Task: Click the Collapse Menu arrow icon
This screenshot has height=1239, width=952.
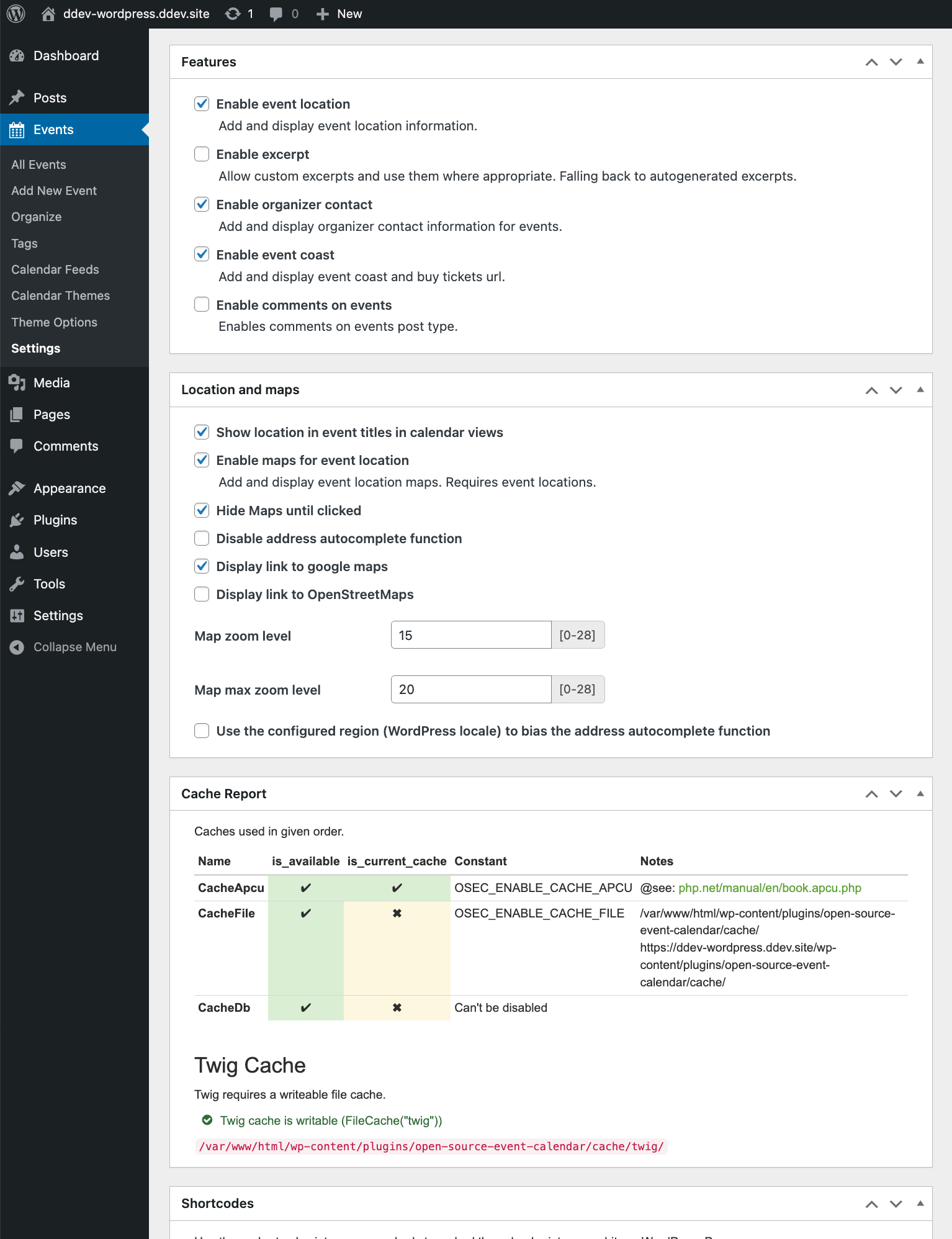Action: pyautogui.click(x=17, y=647)
